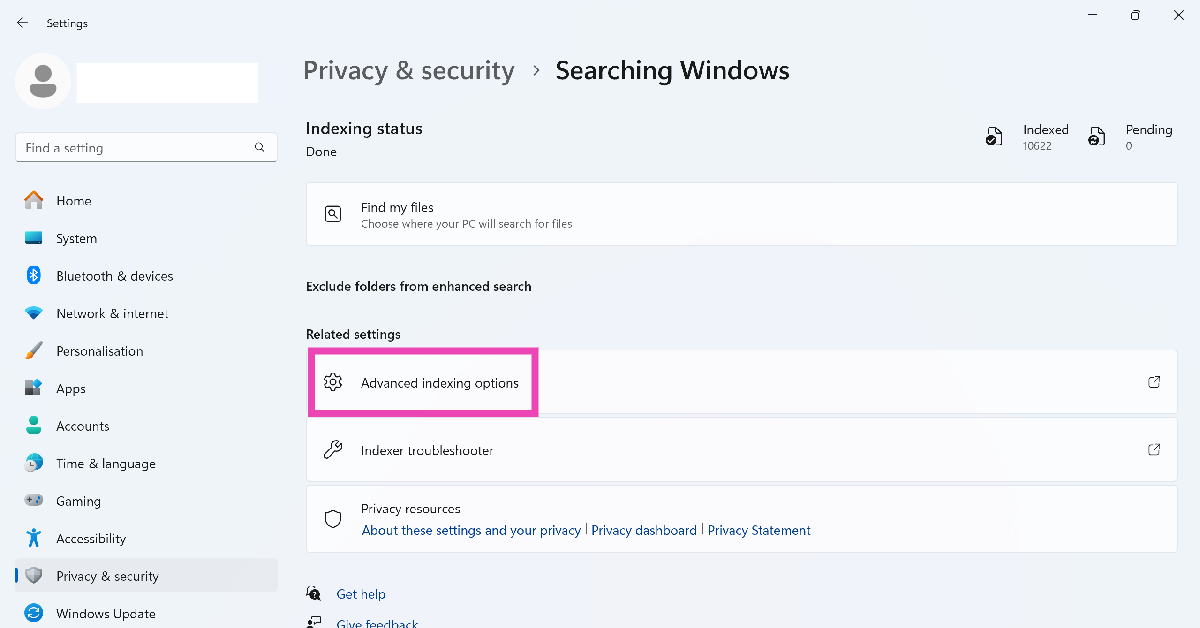Open Bluetooth & devices settings
Viewport: 1200px width, 628px height.
pyautogui.click(x=114, y=276)
